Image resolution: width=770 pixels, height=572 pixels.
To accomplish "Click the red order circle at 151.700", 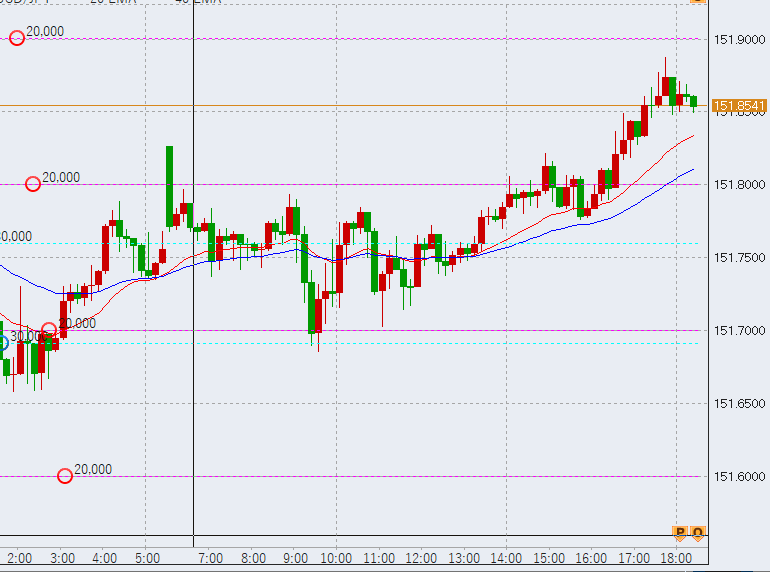I will (49, 330).
